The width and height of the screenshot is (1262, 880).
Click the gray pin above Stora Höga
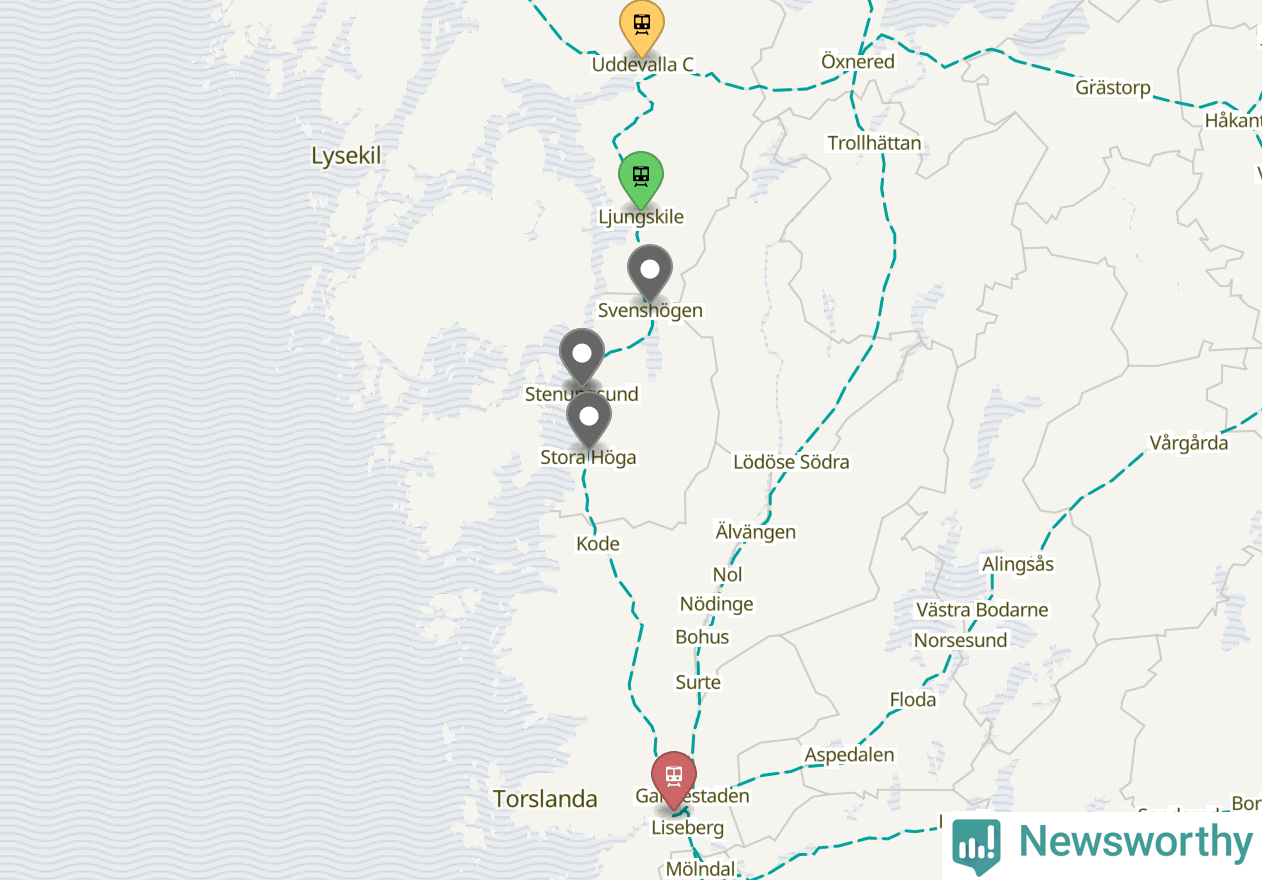pyautogui.click(x=589, y=420)
